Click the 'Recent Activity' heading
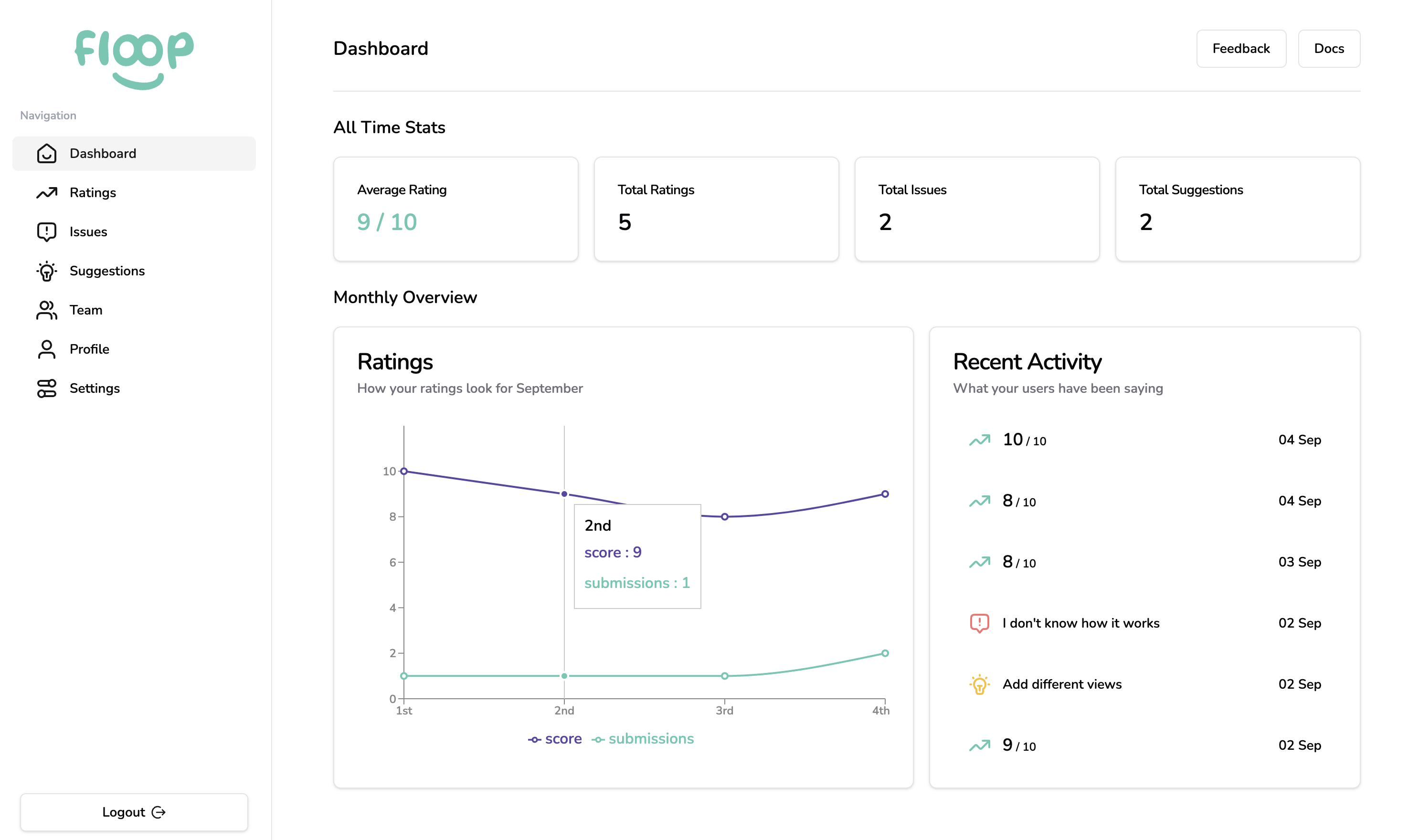The height and width of the screenshot is (840, 1419). click(x=1027, y=362)
